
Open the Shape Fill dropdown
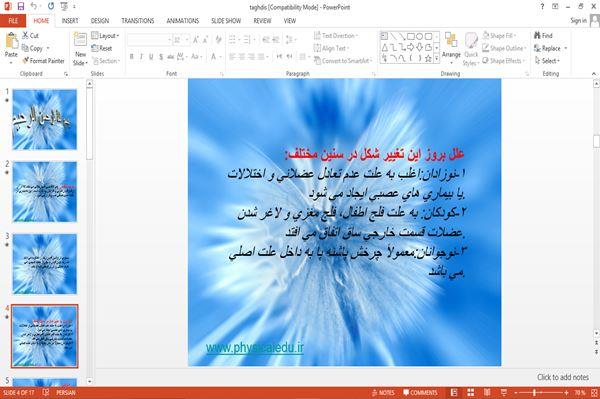499,36
